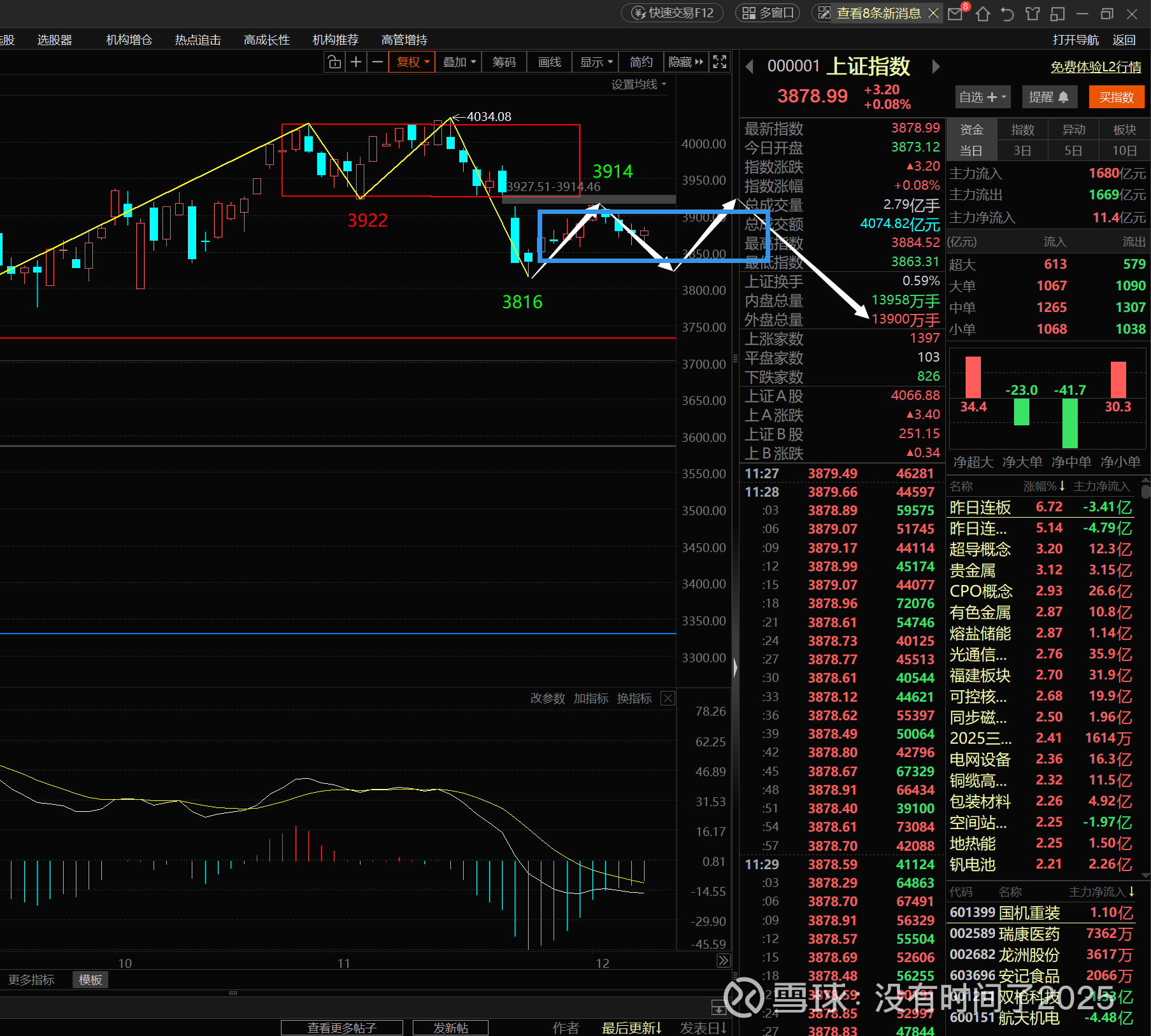Click 提醒 alert bell button

(x=1049, y=97)
